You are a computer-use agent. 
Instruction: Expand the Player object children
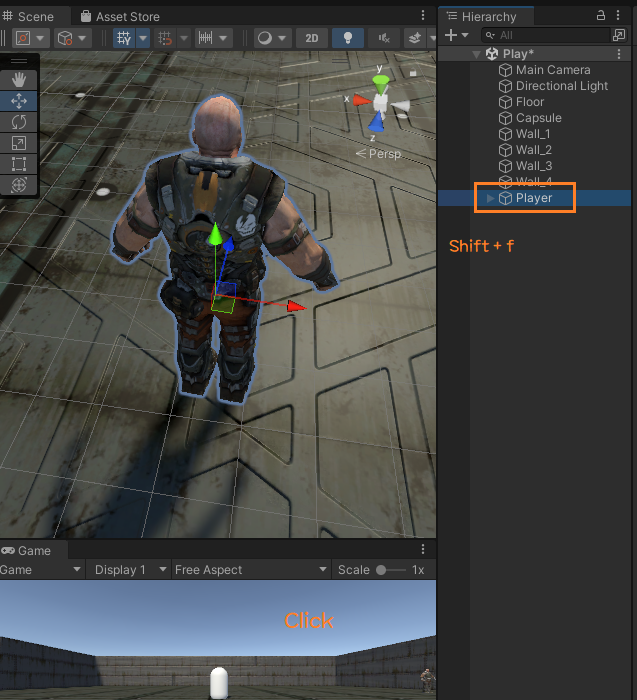click(x=490, y=198)
